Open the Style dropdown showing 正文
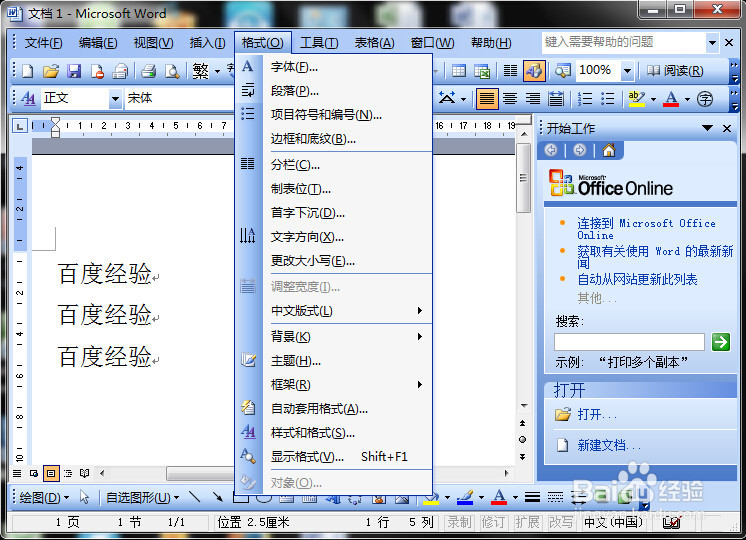Image resolution: width=746 pixels, height=540 pixels. (115, 98)
